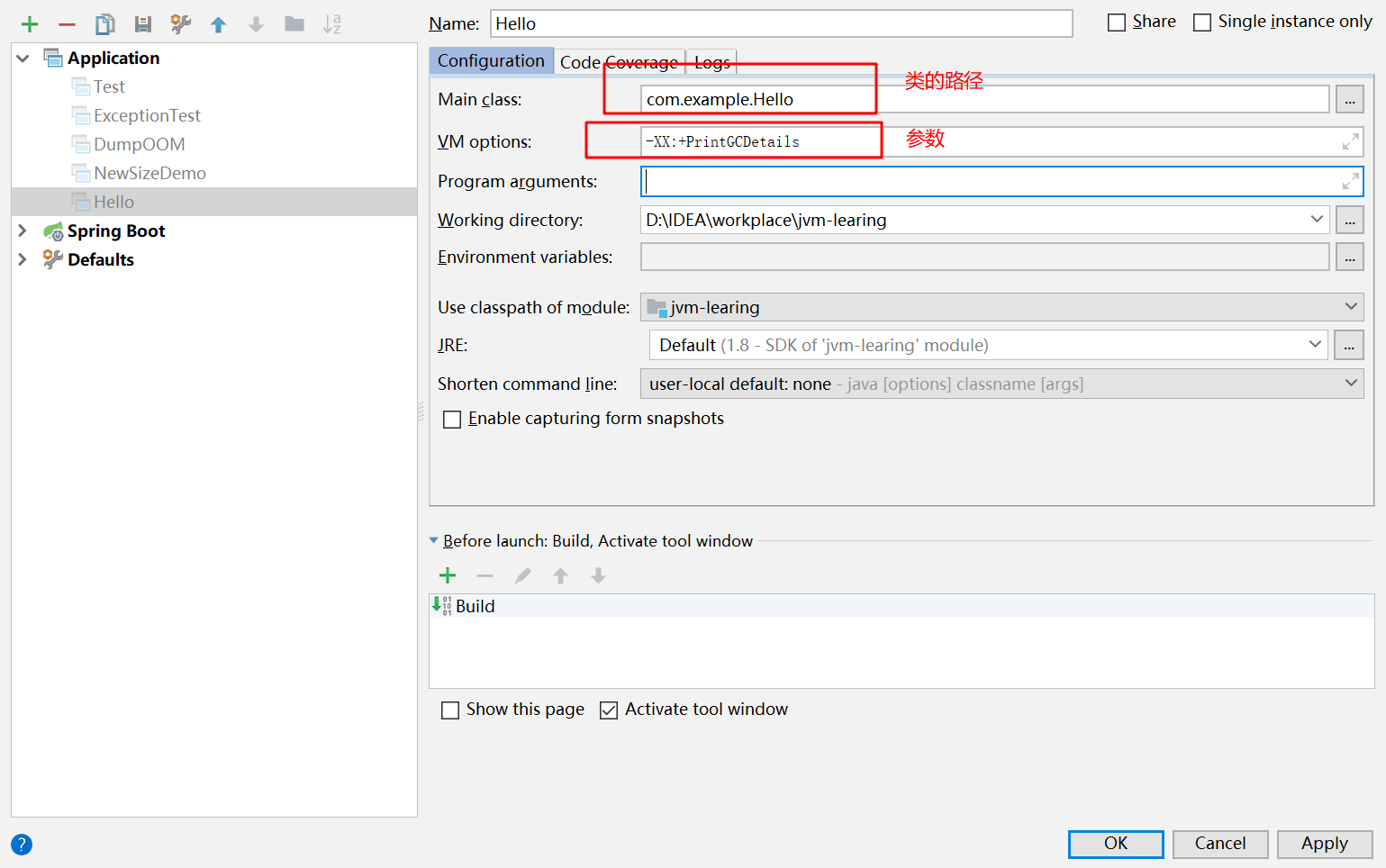Open the Working directory dropdown
1386x868 pixels.
pos(1317,219)
